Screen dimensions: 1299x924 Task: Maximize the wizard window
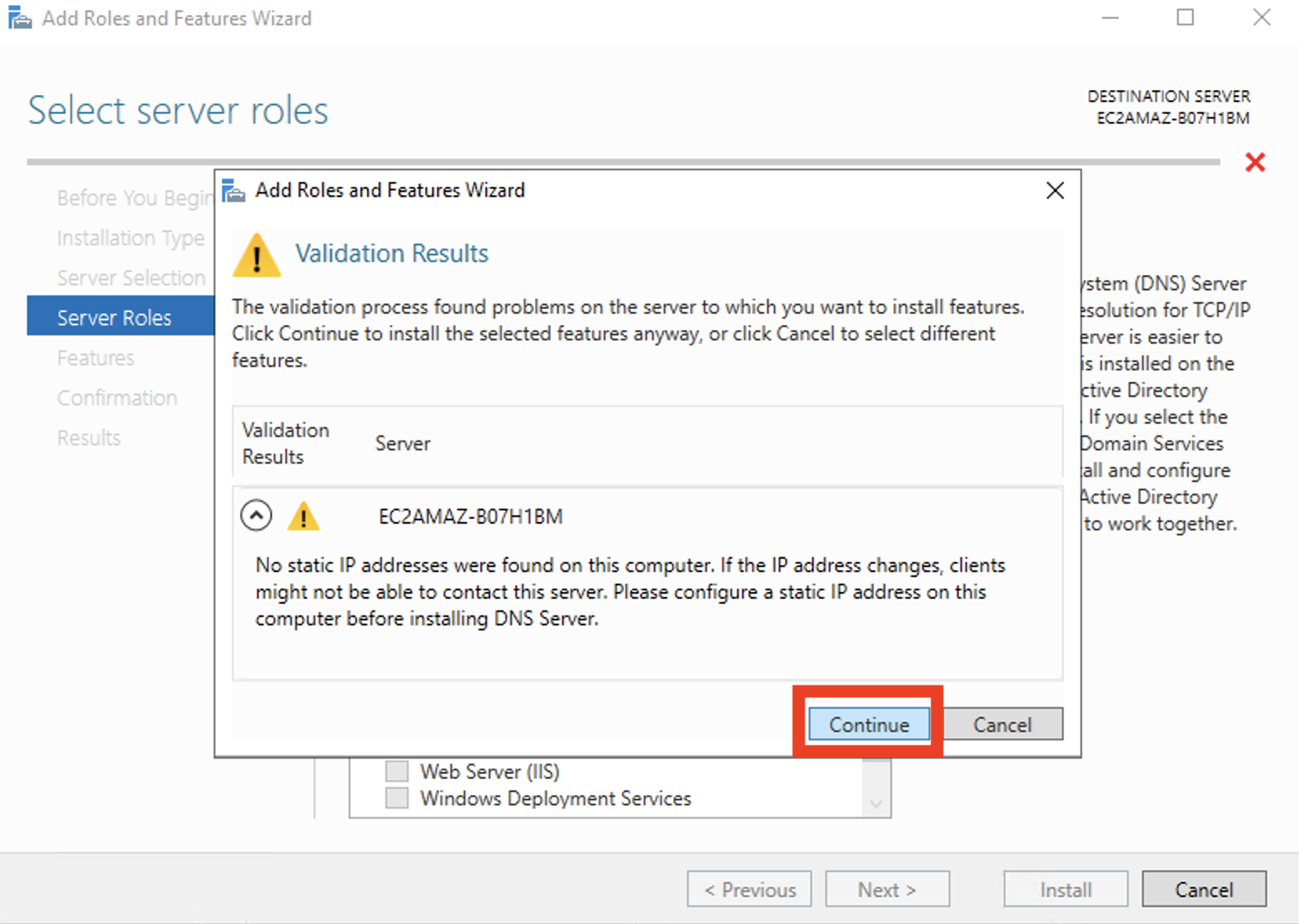tap(1185, 18)
